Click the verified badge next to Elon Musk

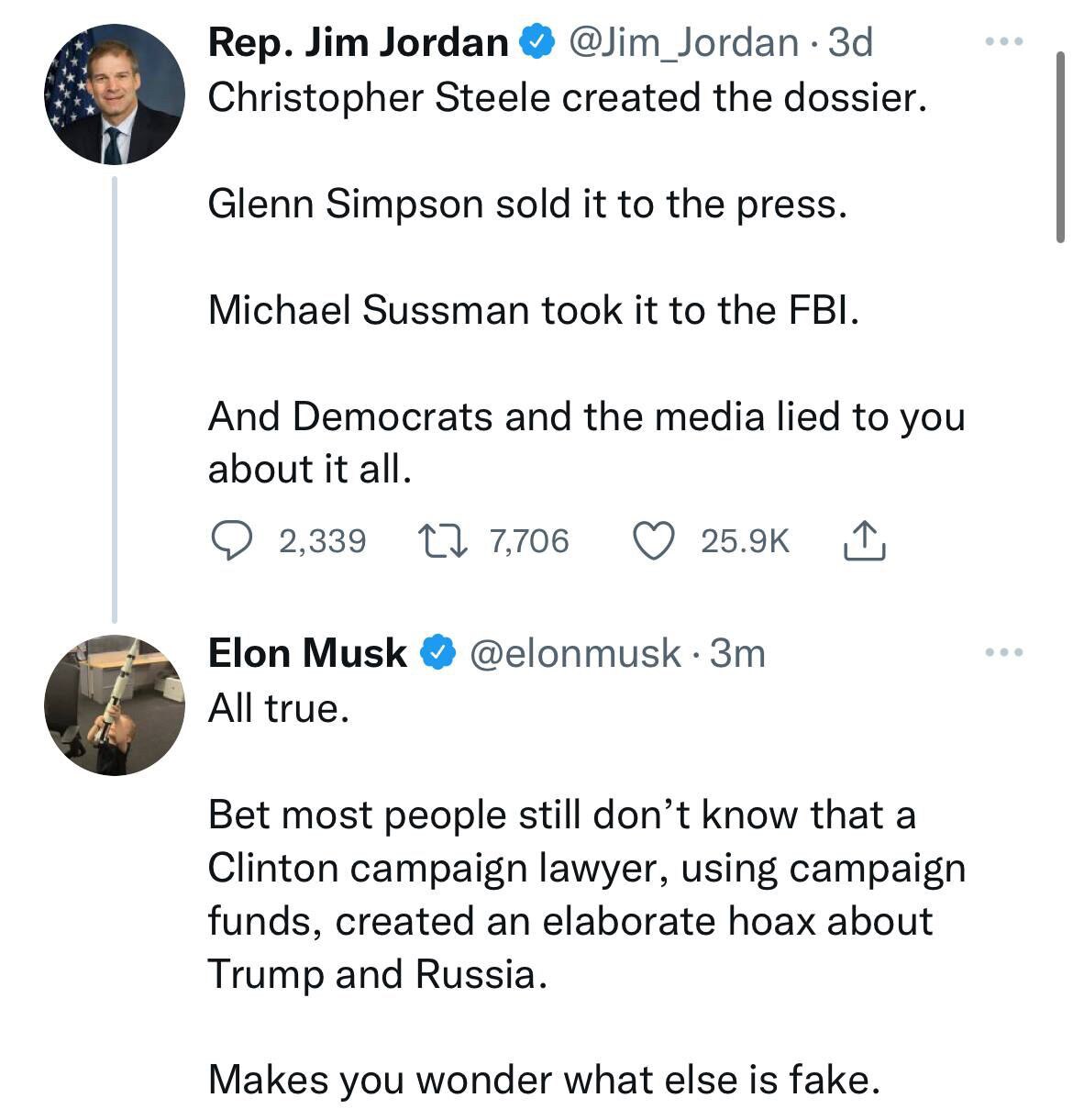437,651
